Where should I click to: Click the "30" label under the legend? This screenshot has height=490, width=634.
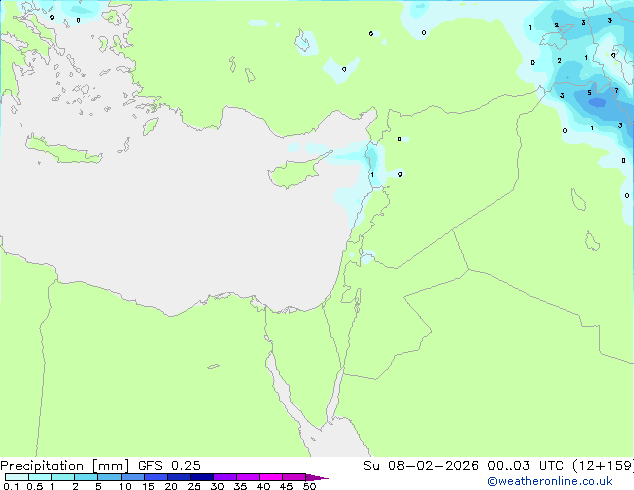[x=217, y=486]
